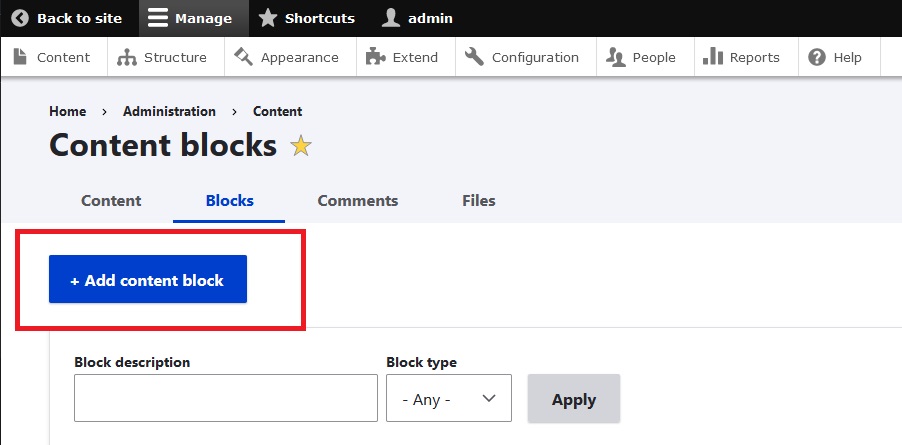Click the admin user icon

[x=391, y=18]
